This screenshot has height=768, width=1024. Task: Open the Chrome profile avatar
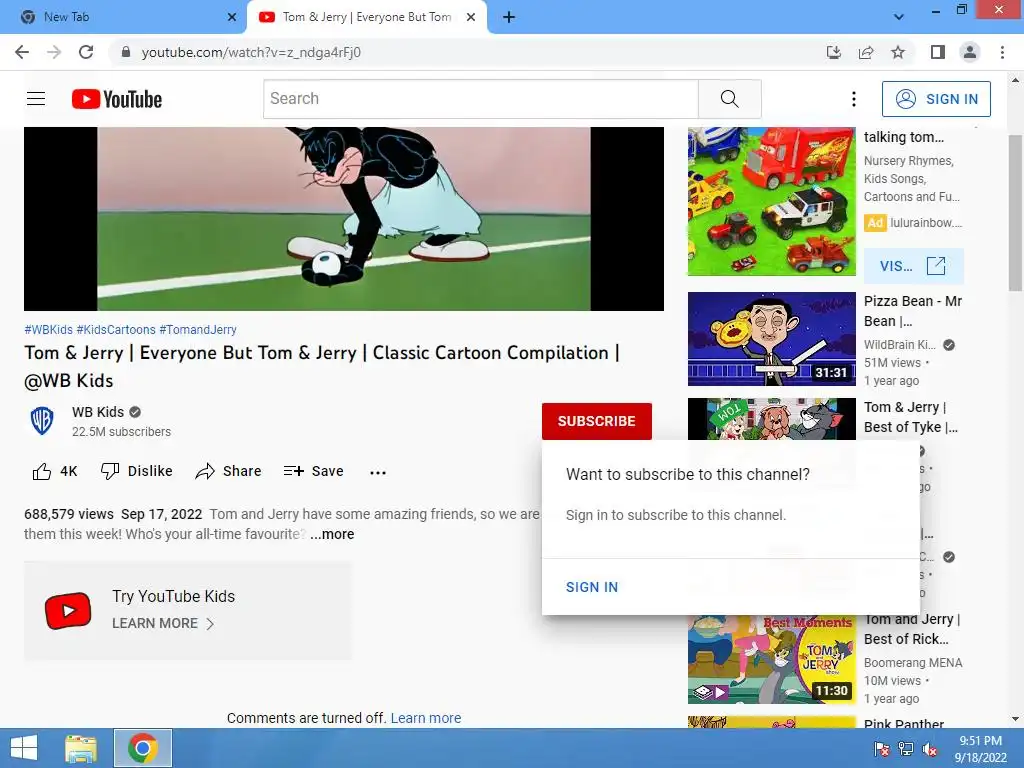[970, 52]
